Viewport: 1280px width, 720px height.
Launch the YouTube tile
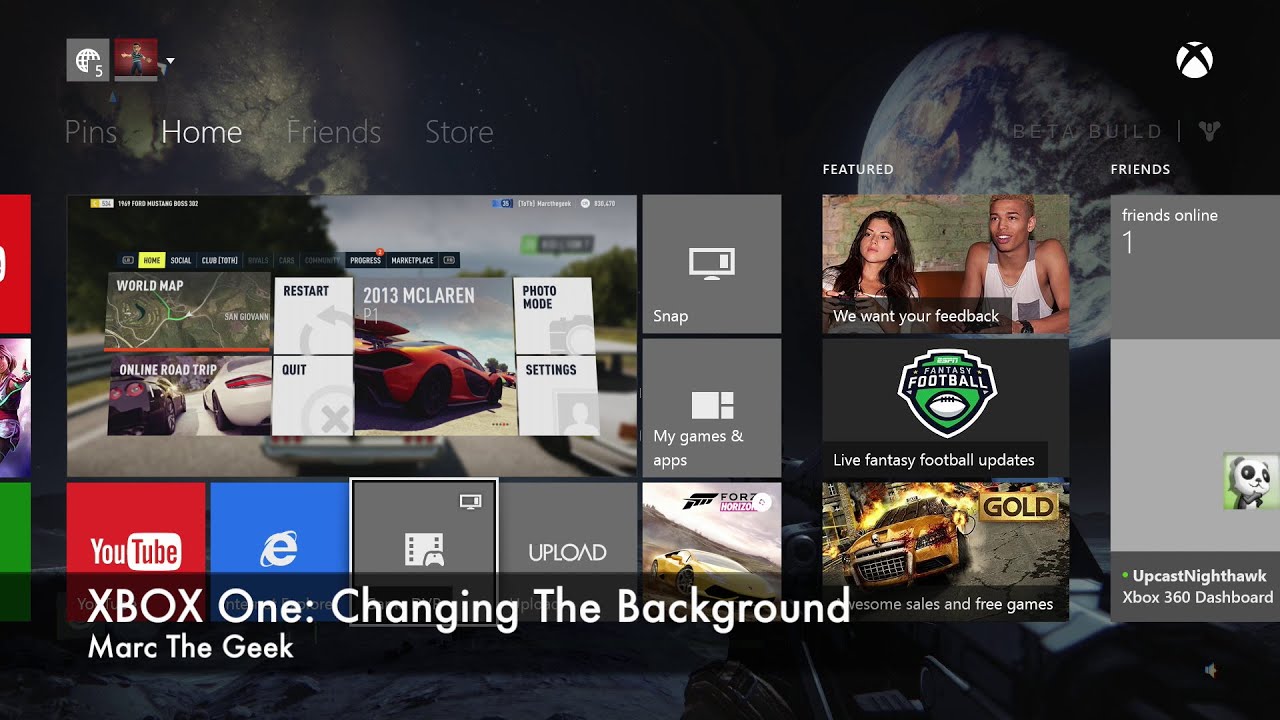136,551
